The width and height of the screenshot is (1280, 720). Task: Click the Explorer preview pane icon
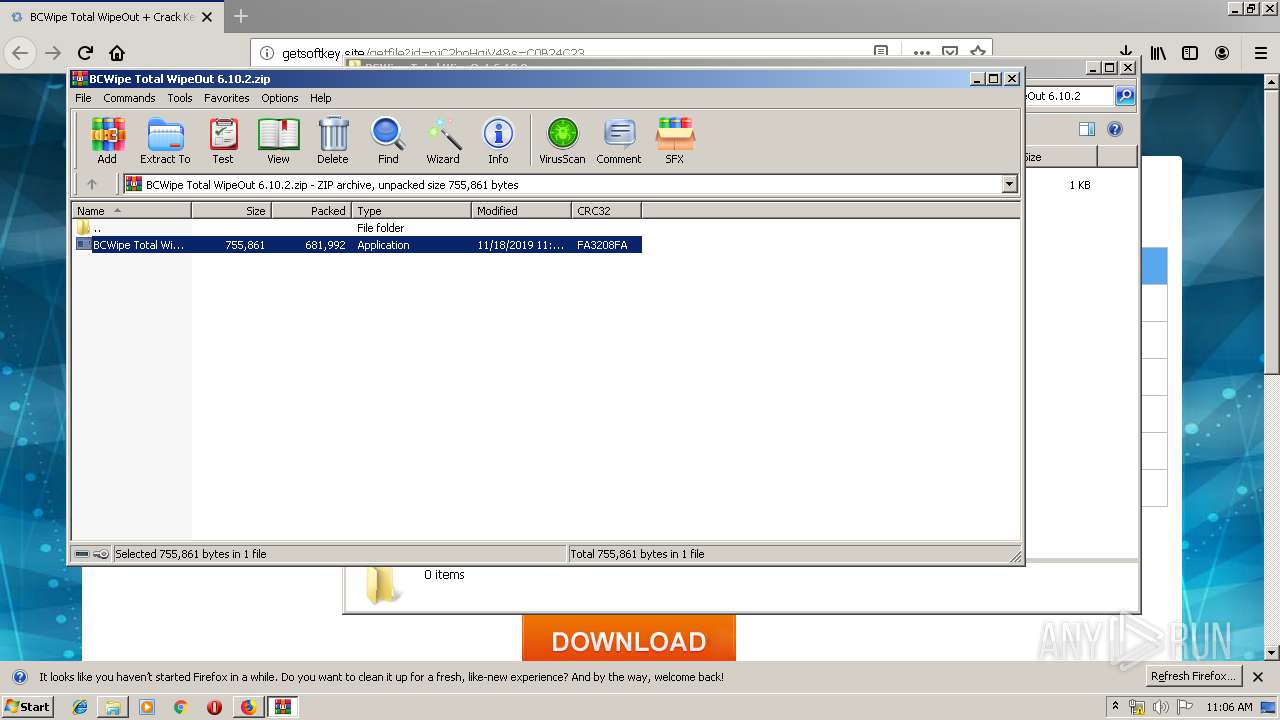(1087, 129)
